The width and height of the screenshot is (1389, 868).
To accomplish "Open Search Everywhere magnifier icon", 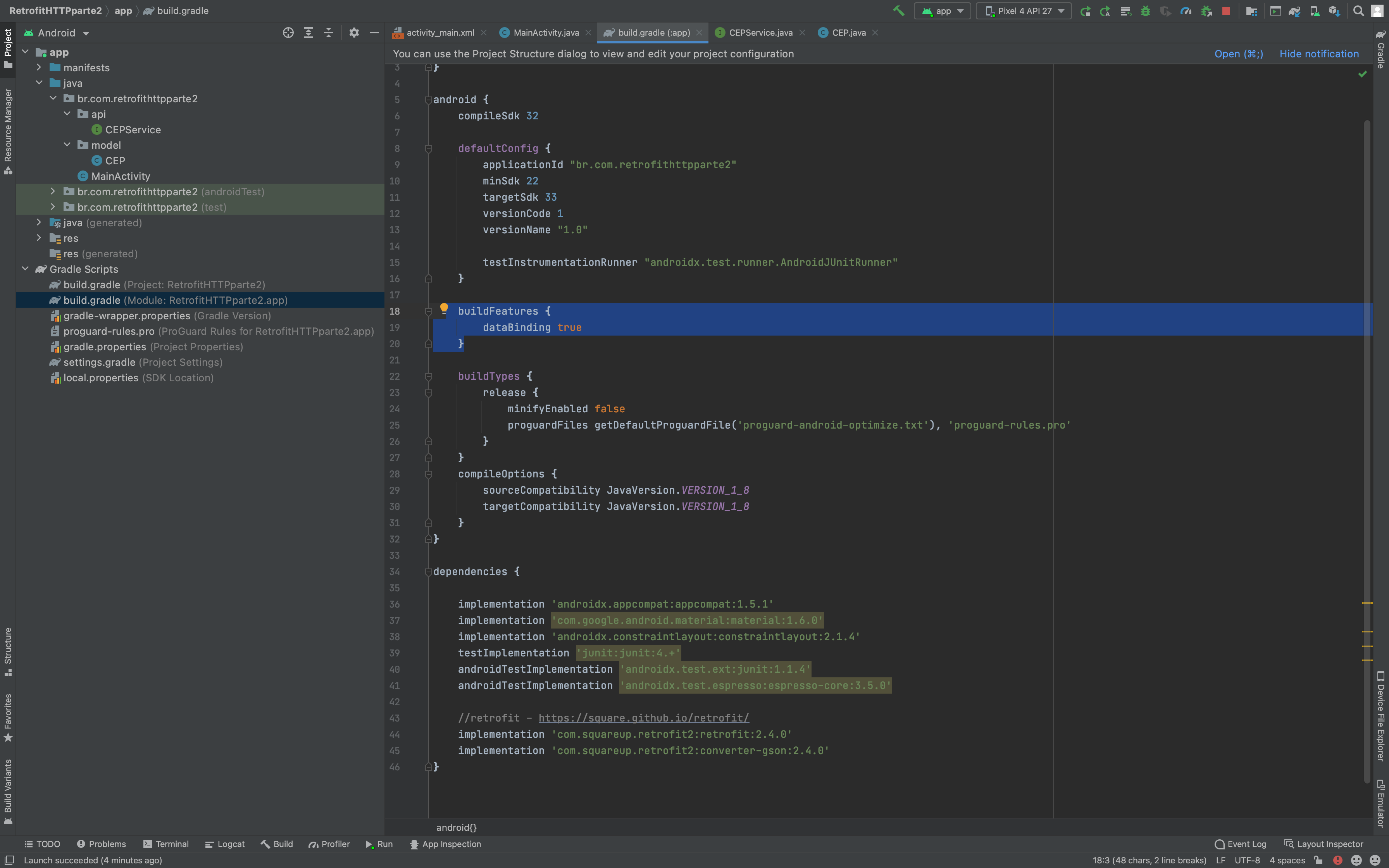I will [1359, 11].
